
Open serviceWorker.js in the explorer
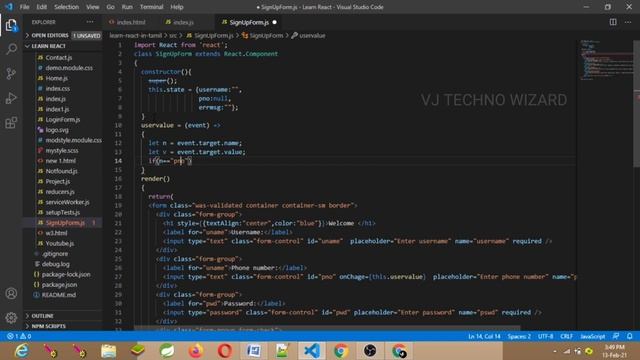(x=67, y=202)
